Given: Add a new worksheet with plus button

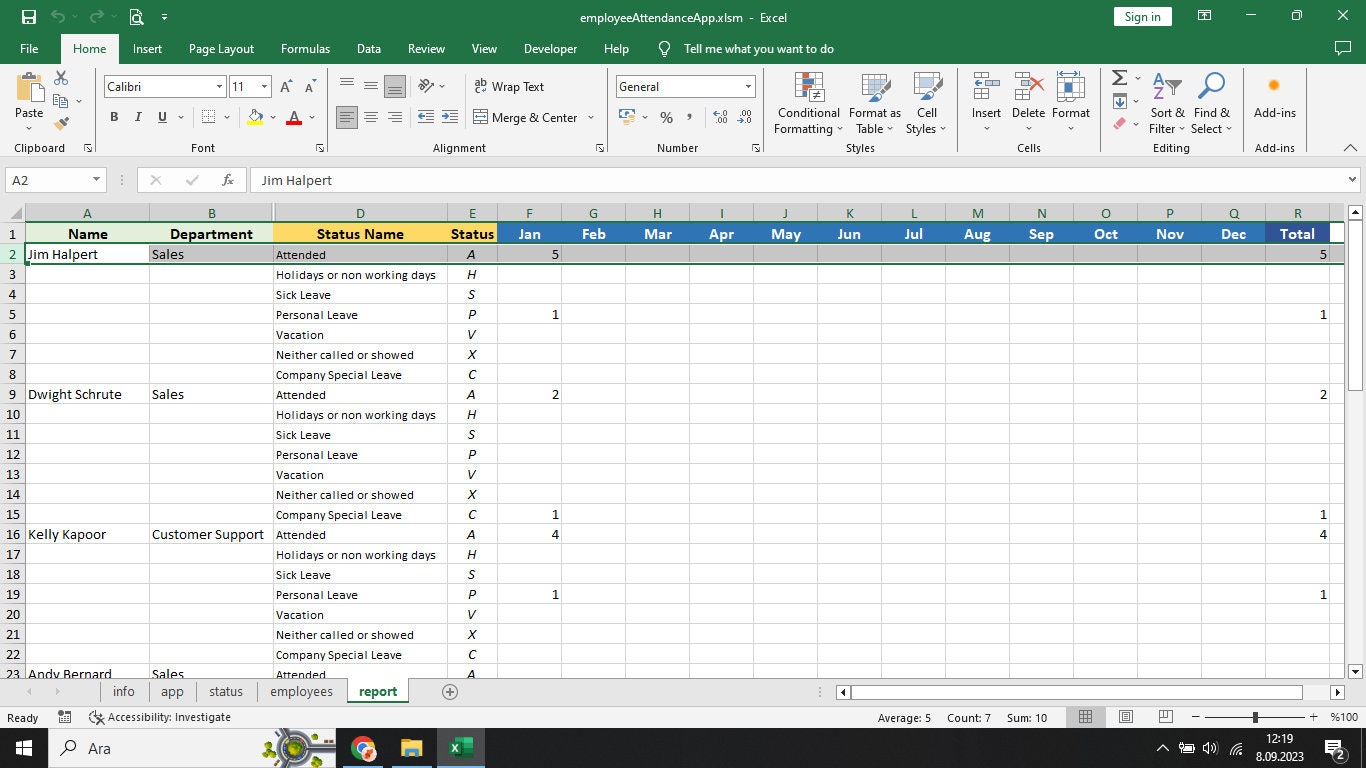Looking at the screenshot, I should [449, 691].
